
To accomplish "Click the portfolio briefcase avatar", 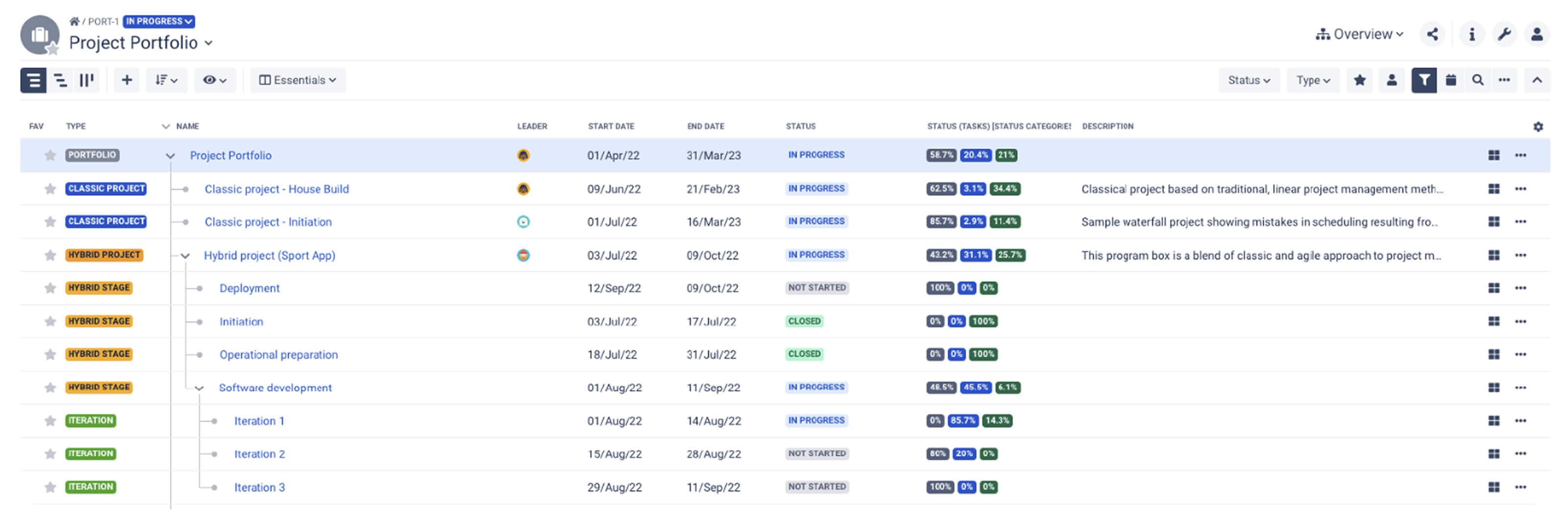I will point(40,35).
